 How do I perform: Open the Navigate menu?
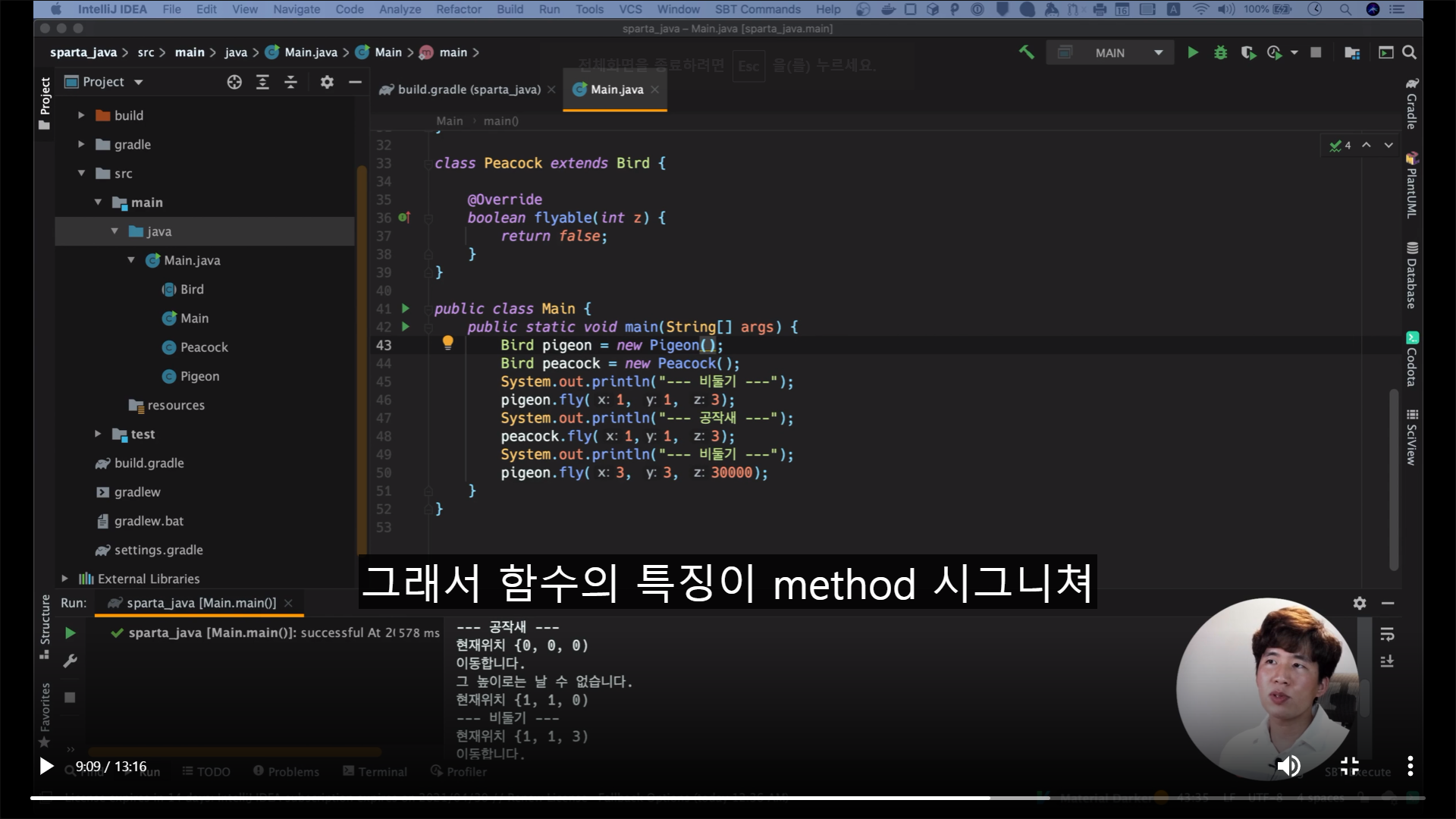point(297,9)
